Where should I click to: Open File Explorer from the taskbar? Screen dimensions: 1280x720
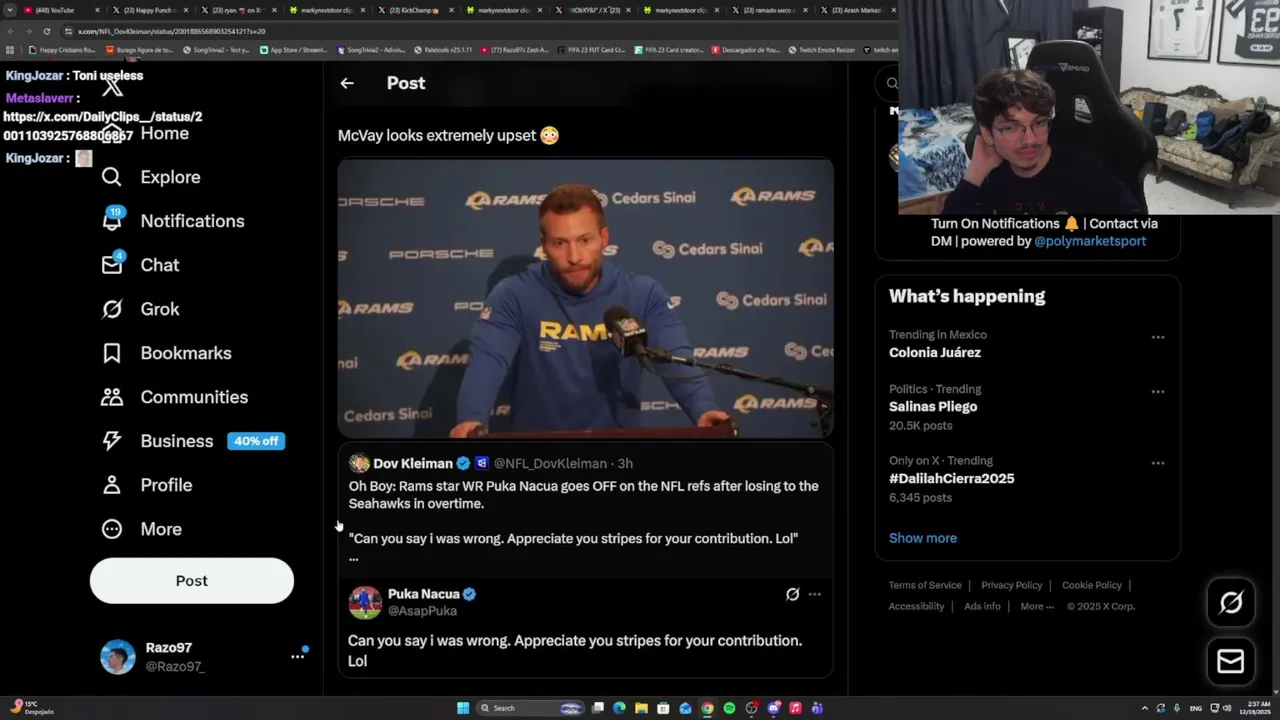641,708
